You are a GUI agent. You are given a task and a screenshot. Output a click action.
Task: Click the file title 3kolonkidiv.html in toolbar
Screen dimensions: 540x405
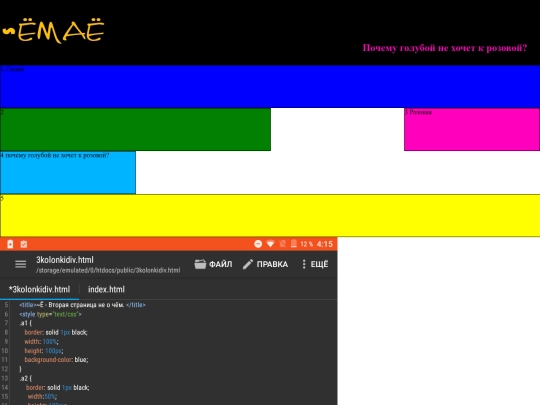(x=65, y=260)
